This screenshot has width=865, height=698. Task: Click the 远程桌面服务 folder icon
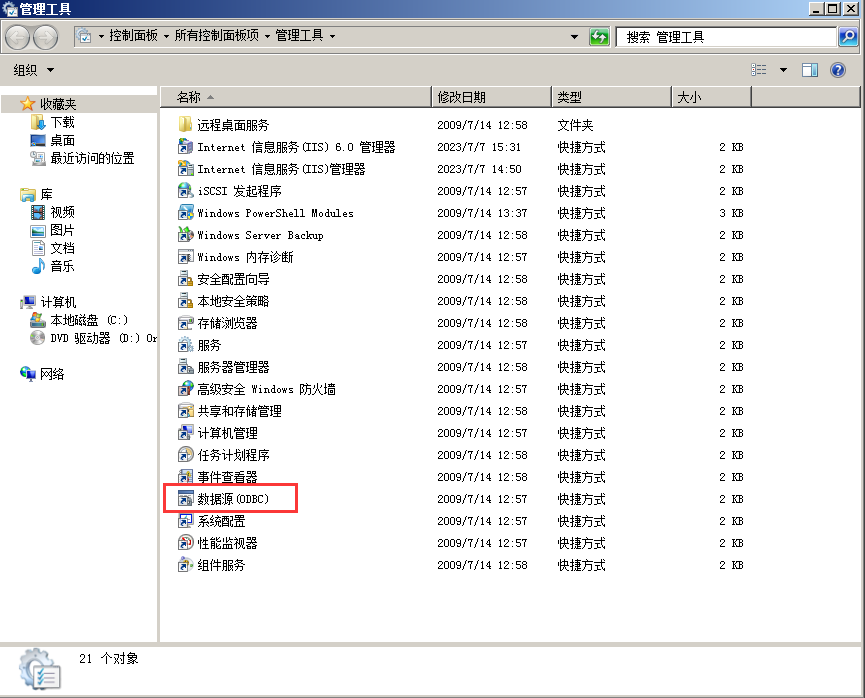185,125
